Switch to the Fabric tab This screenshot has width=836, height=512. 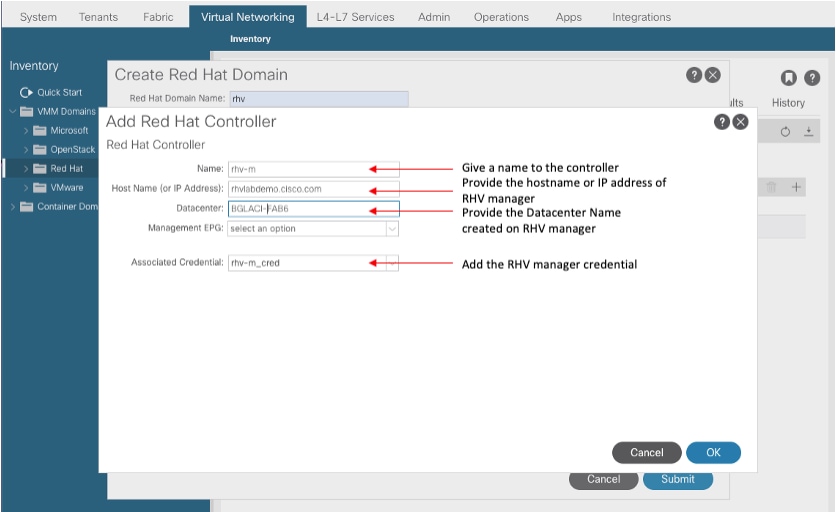[158, 17]
